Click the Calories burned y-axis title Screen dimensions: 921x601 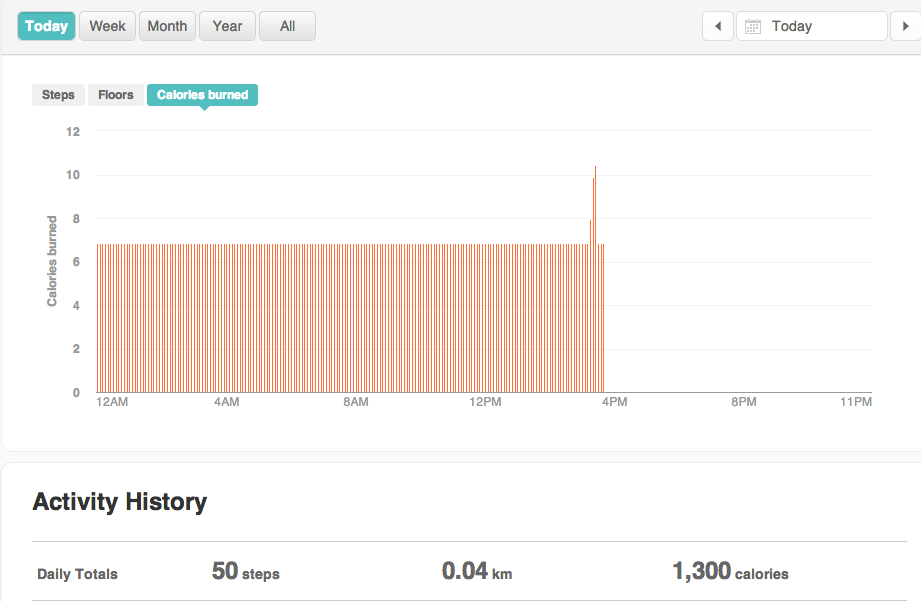[x=52, y=261]
